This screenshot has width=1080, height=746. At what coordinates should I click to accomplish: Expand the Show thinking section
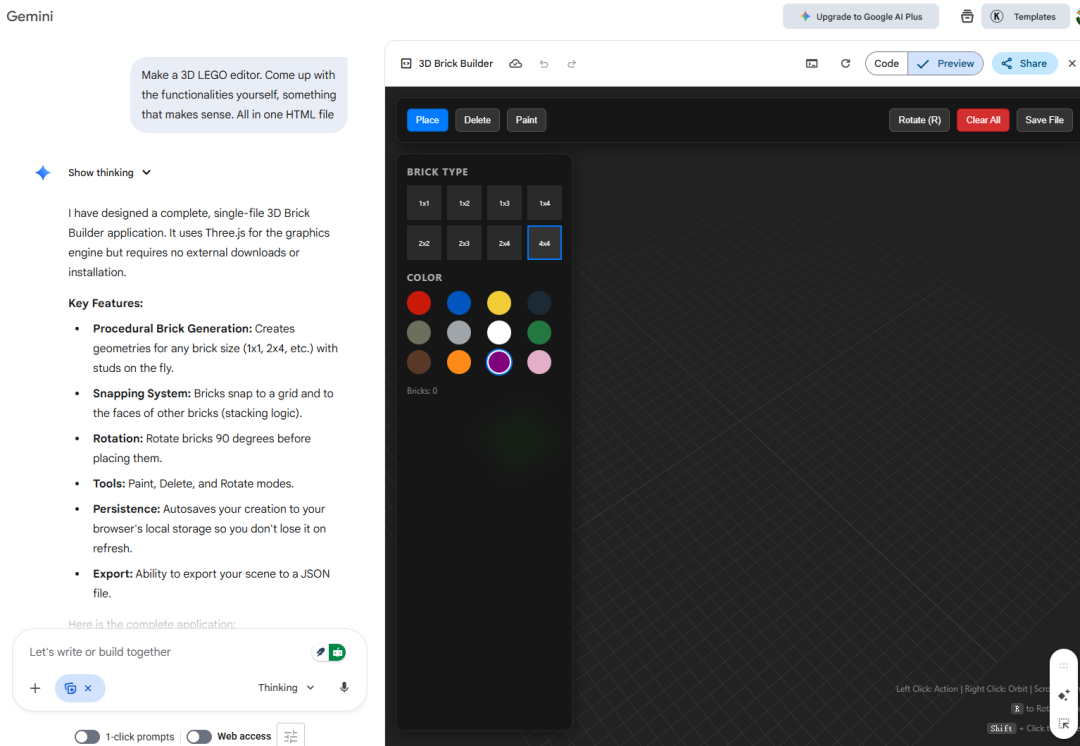click(x=109, y=173)
